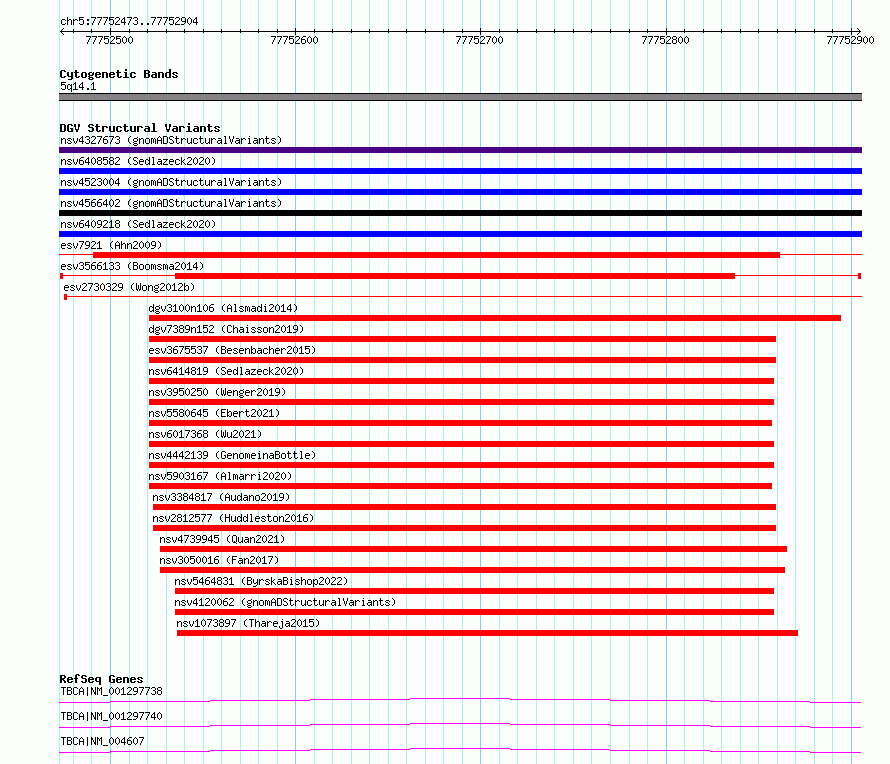Click the blue nsv6409218 variant bar
890x764 pixels.
pos(460,234)
